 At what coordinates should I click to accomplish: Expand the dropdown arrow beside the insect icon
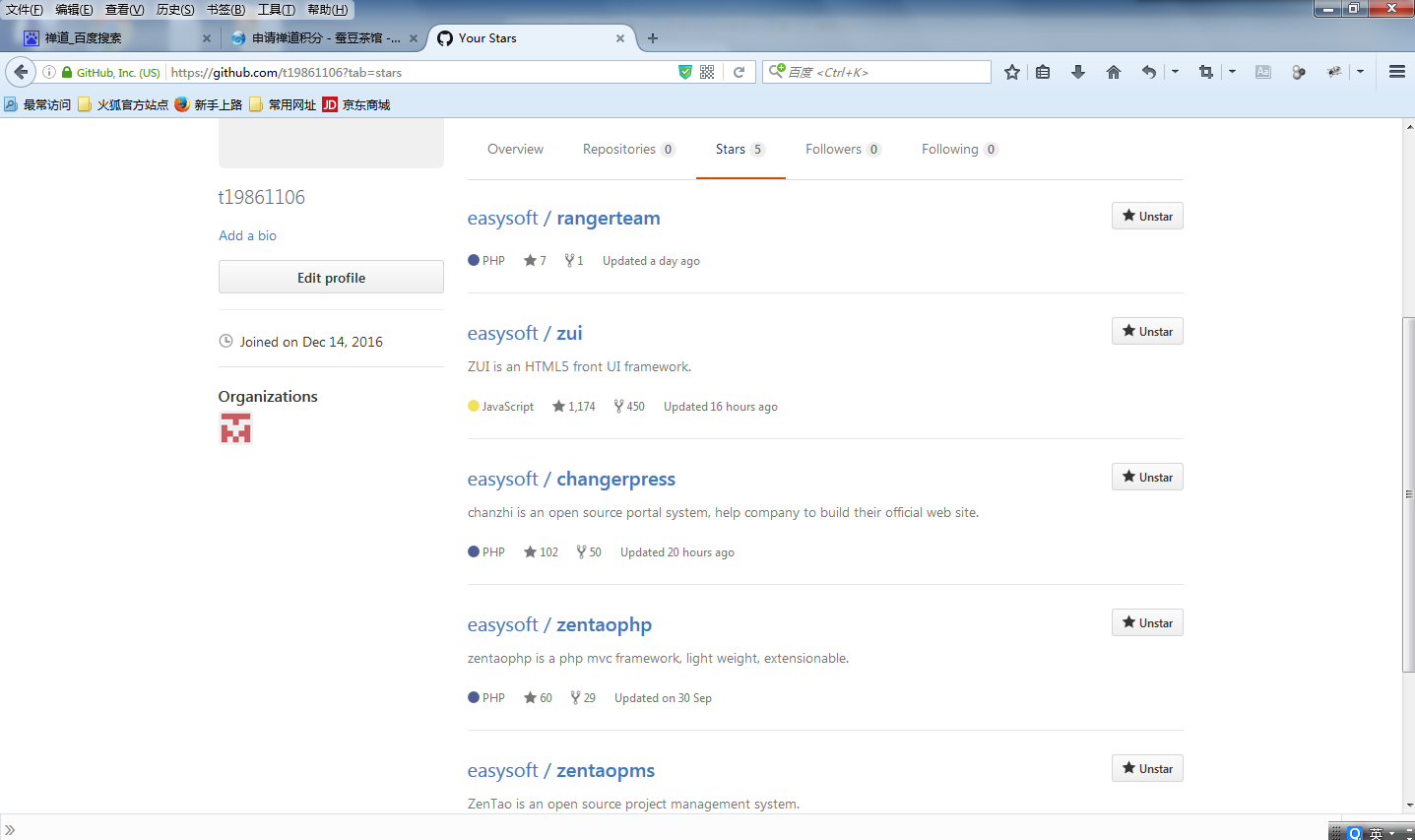pyautogui.click(x=1360, y=72)
